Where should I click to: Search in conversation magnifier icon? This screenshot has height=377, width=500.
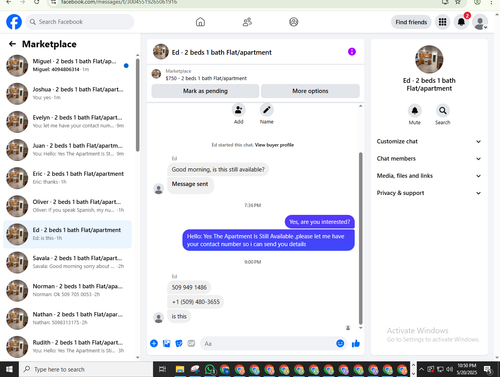pyautogui.click(x=443, y=111)
